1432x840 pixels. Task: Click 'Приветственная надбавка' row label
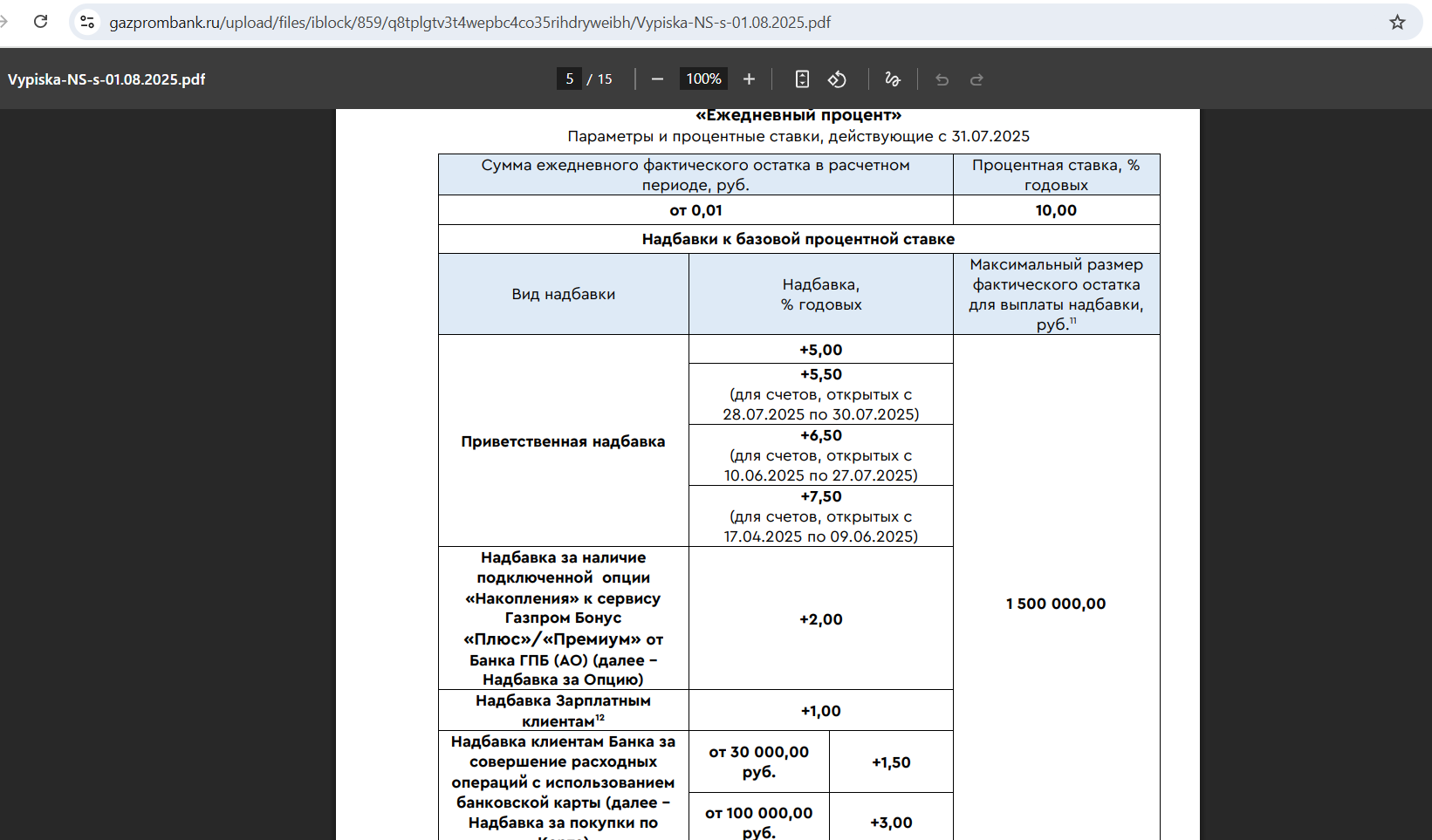(563, 441)
